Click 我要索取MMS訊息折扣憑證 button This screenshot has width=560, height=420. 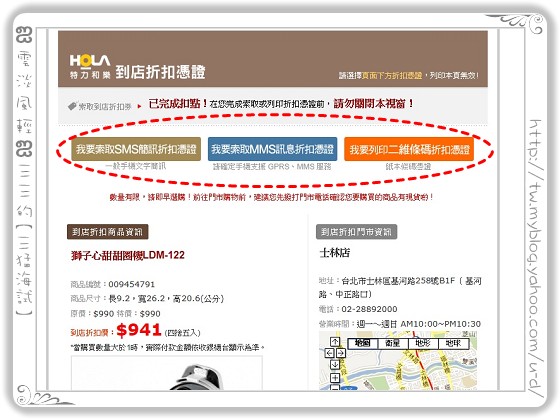272,149
